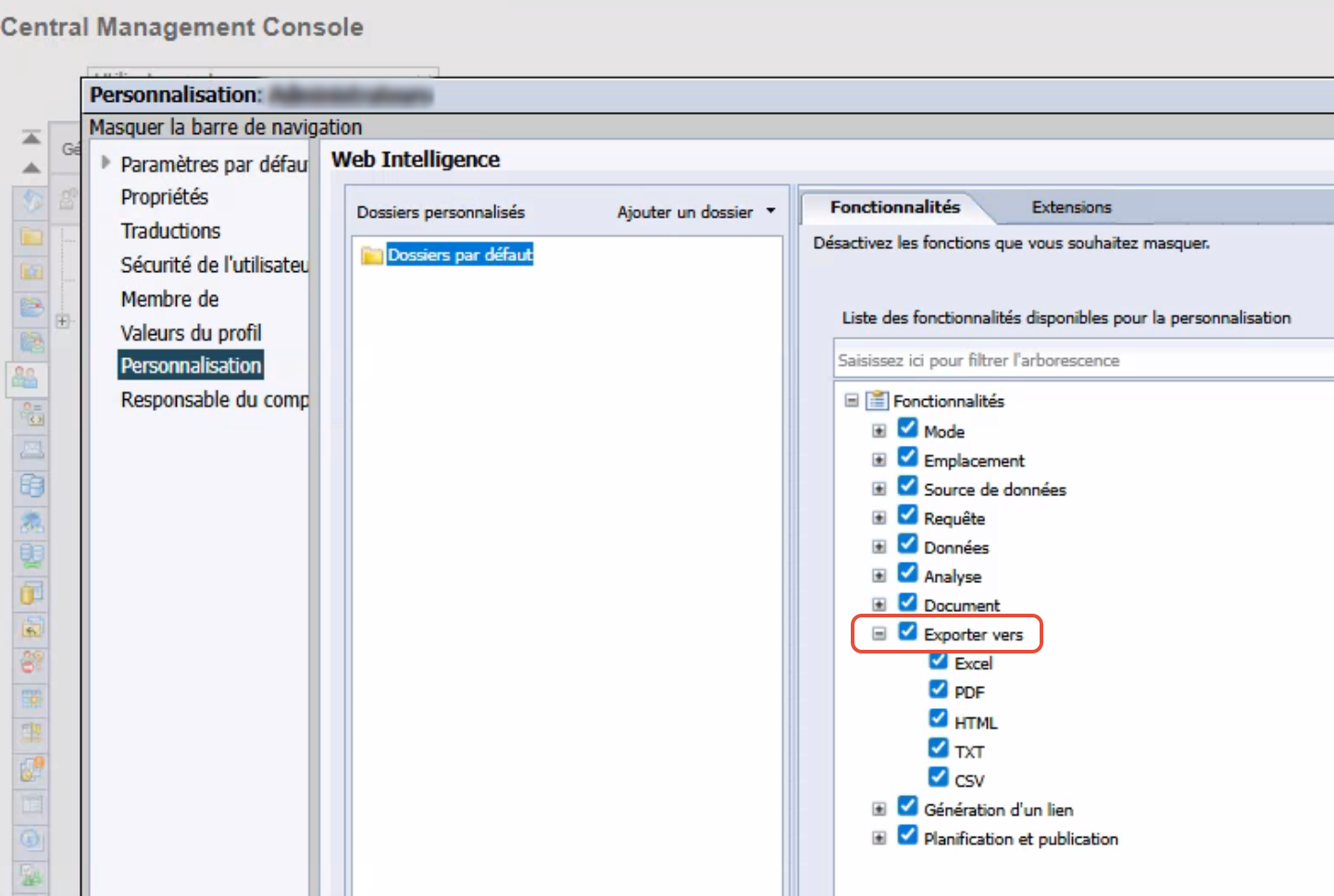The height and width of the screenshot is (896, 1334).
Task: Open the person-with-code-brackets sidebar icon
Action: point(31,414)
